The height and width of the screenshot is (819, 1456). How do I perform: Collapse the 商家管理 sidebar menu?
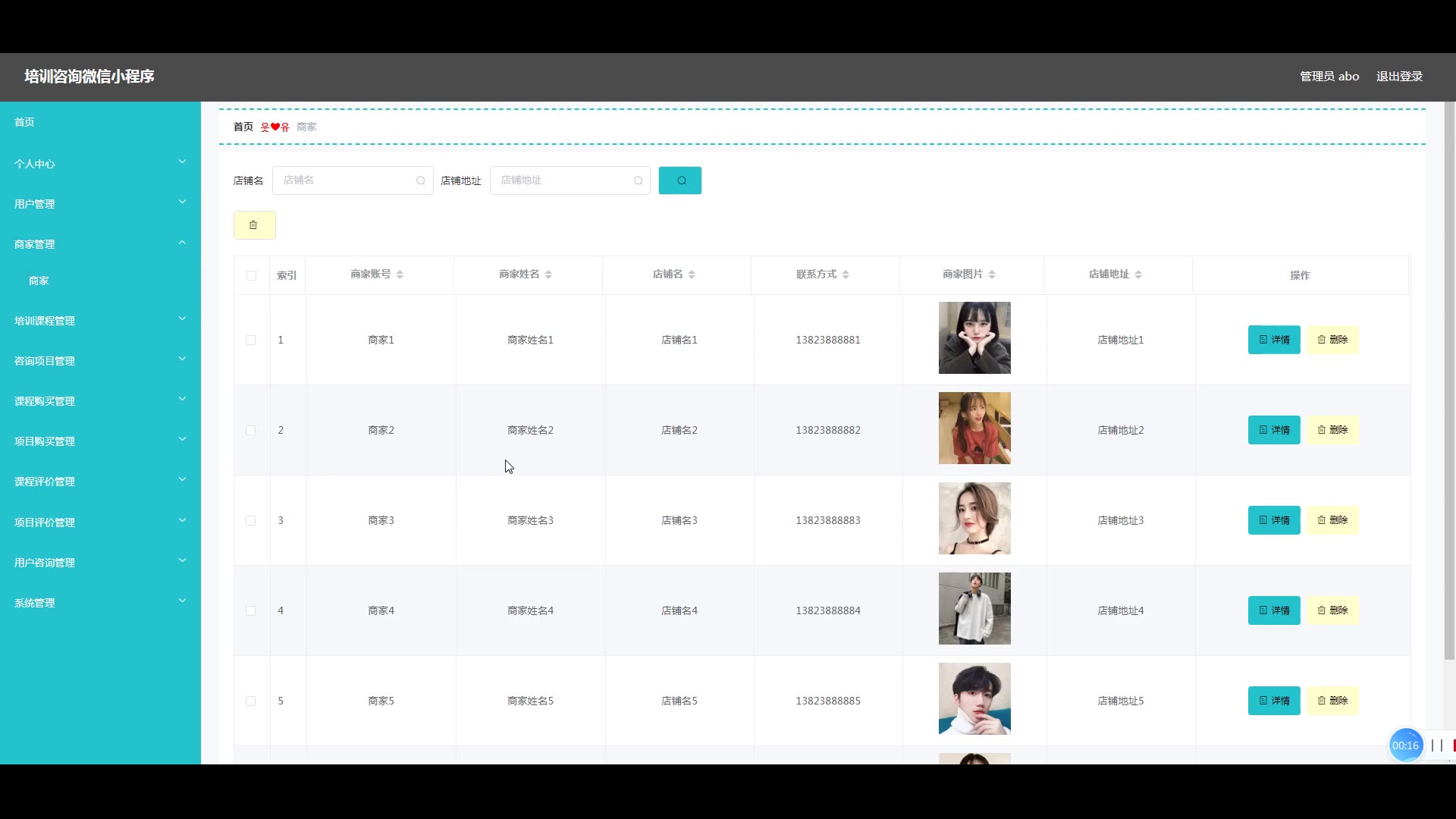(100, 243)
